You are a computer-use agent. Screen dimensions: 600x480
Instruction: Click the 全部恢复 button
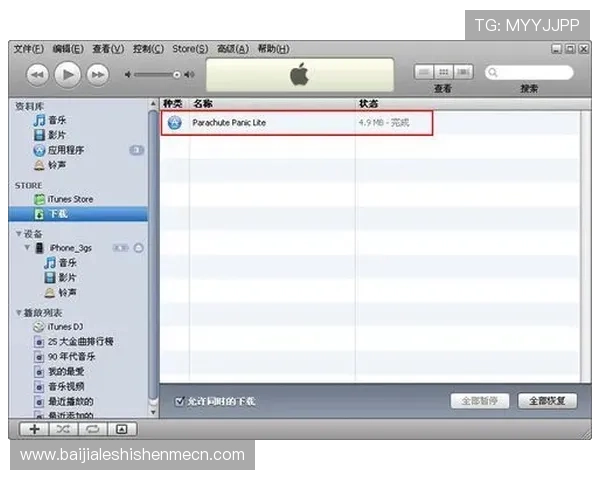[547, 401]
